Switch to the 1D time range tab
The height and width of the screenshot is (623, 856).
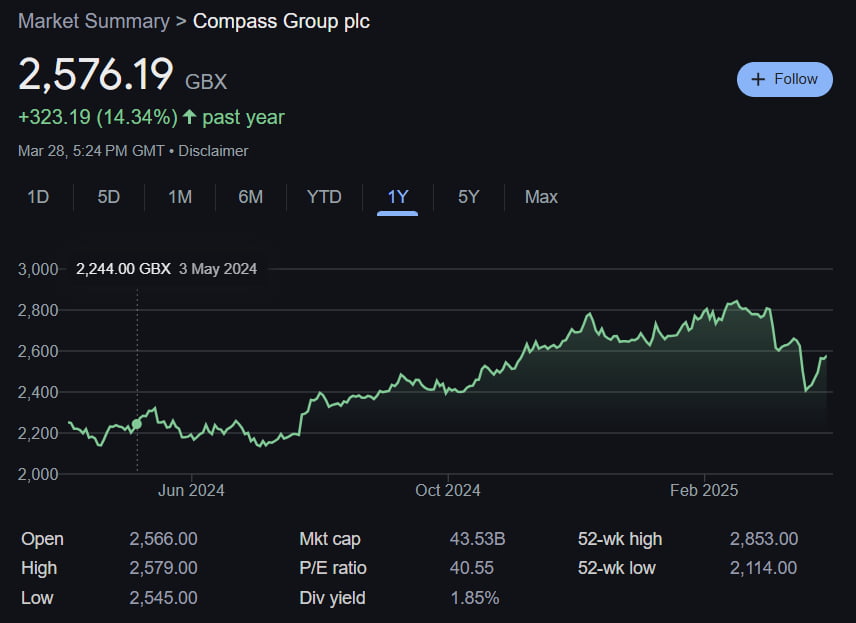[38, 197]
